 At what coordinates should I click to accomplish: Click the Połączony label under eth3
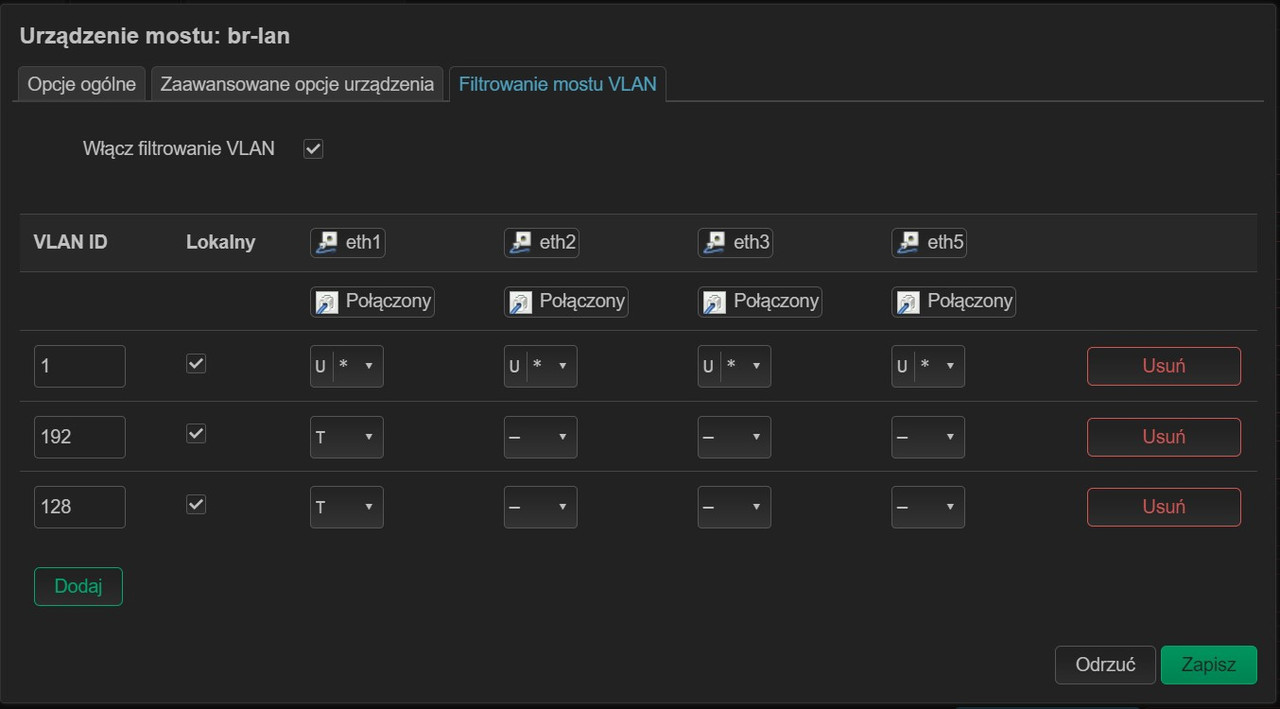(x=776, y=301)
